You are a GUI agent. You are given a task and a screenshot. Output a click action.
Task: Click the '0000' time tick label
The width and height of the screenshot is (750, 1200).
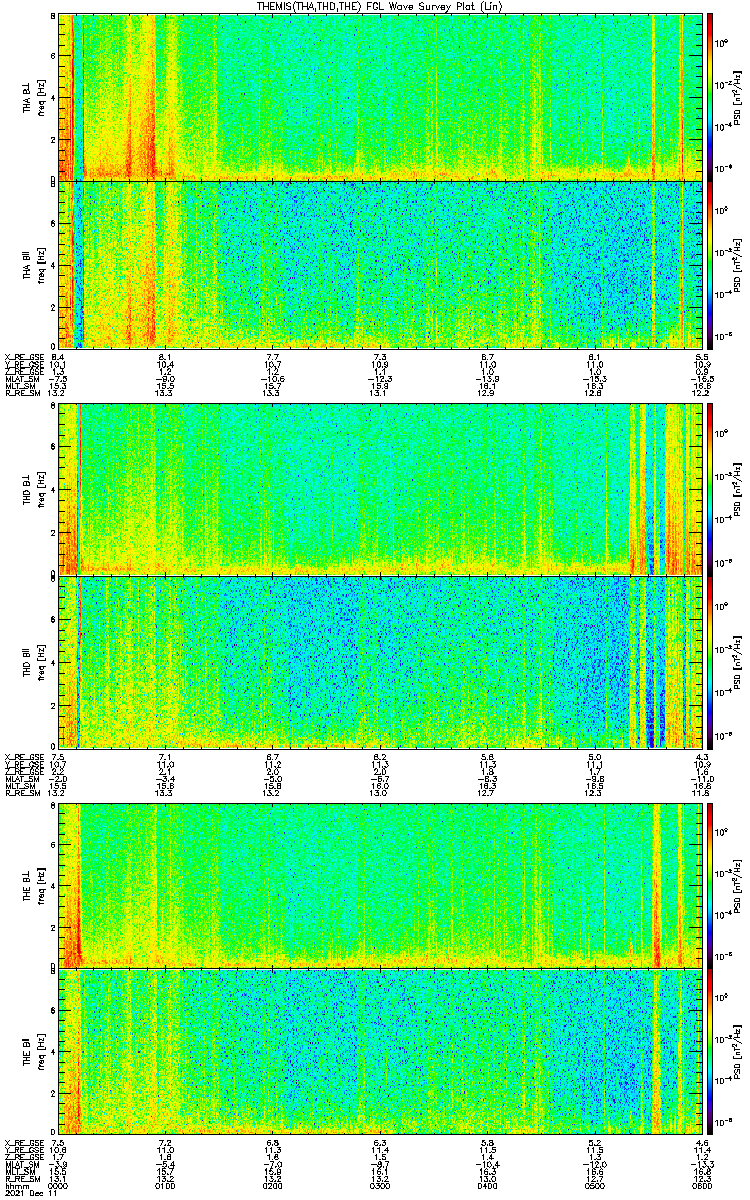click(58, 1185)
